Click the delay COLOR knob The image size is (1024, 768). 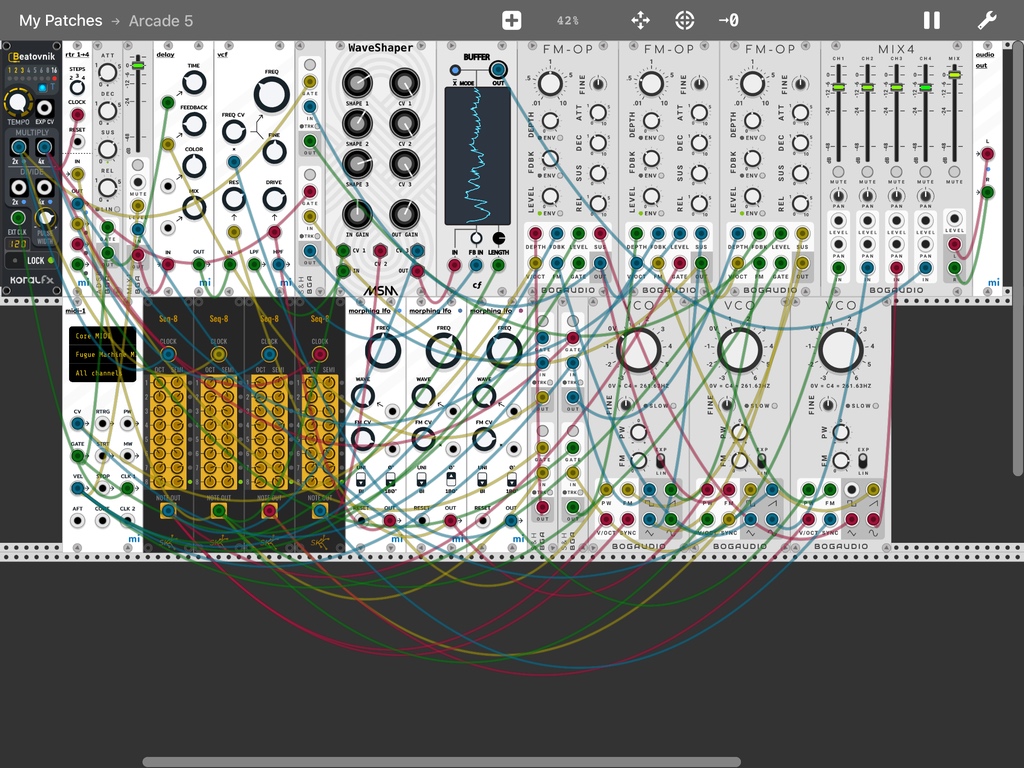point(193,166)
